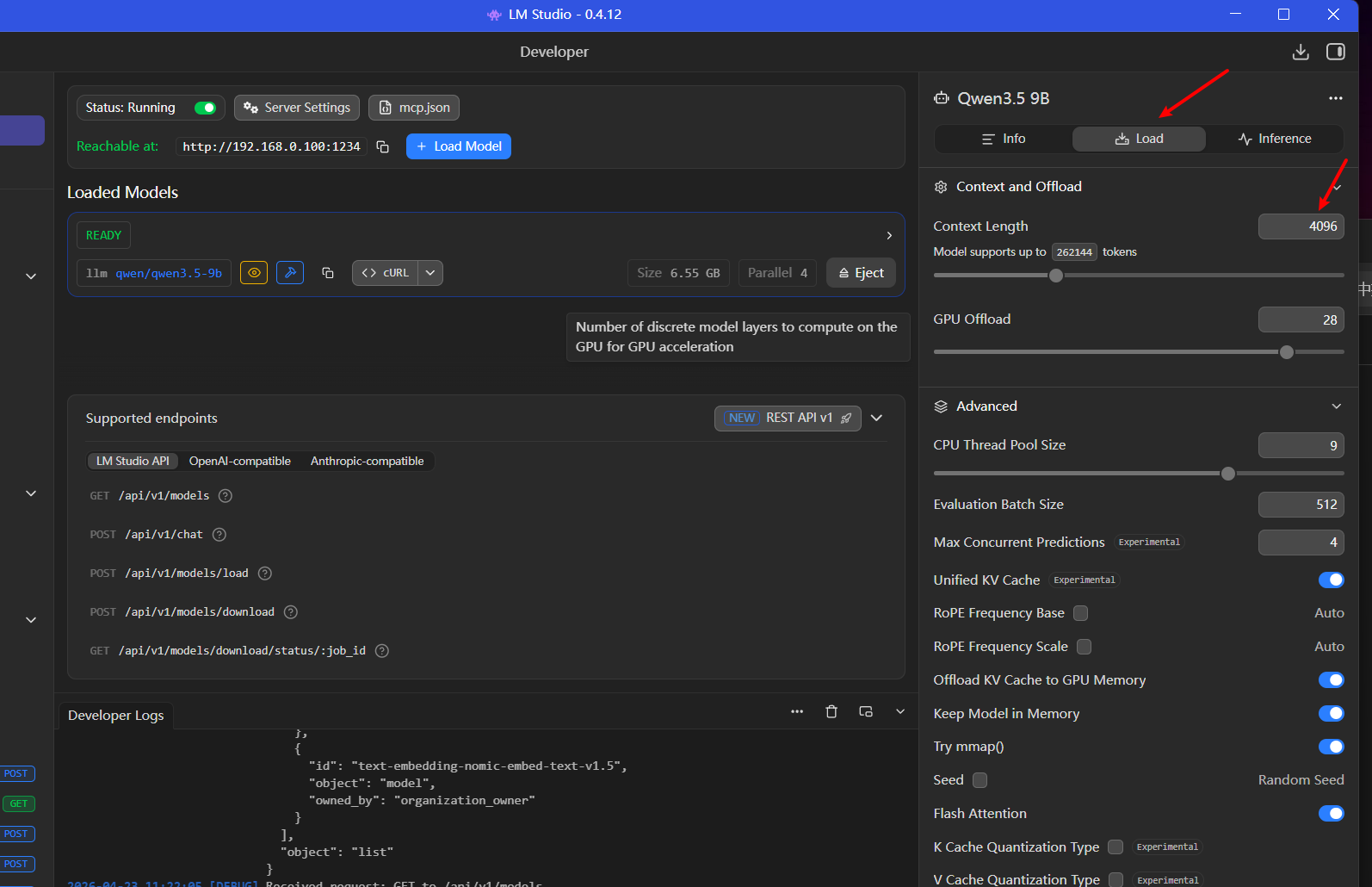Copy the model identifier qwen/qwen3.5-9b
The image size is (1372, 887).
(328, 273)
